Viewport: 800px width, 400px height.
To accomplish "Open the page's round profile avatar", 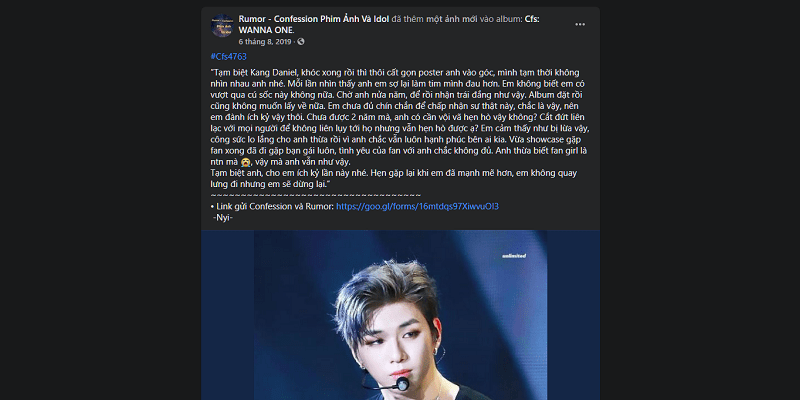I will [223, 26].
